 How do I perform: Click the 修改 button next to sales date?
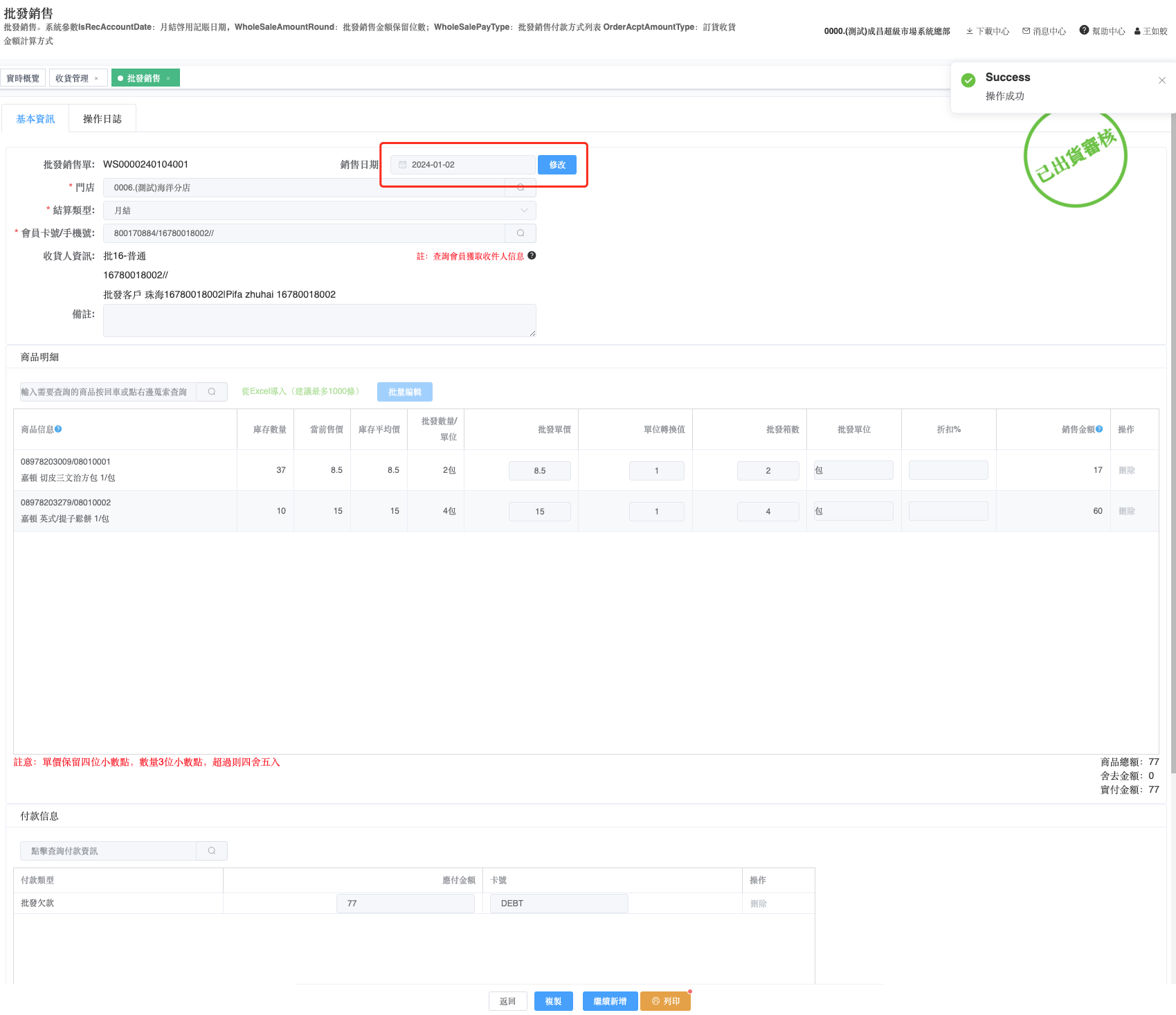(x=557, y=165)
